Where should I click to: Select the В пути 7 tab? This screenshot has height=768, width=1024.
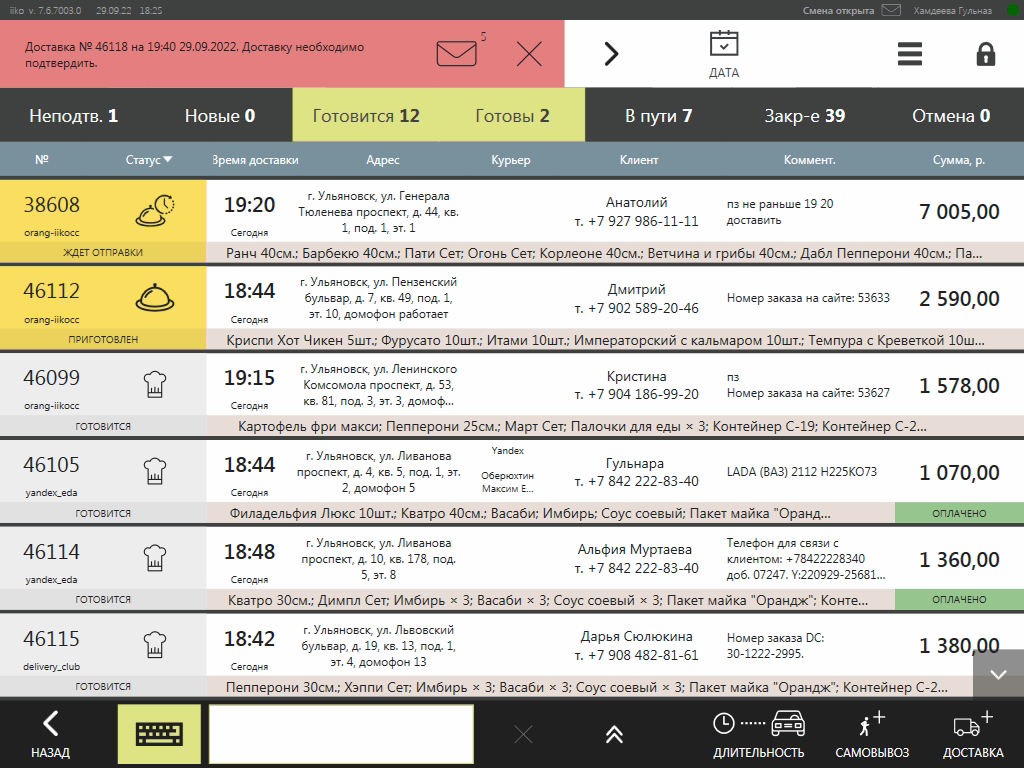pos(658,116)
